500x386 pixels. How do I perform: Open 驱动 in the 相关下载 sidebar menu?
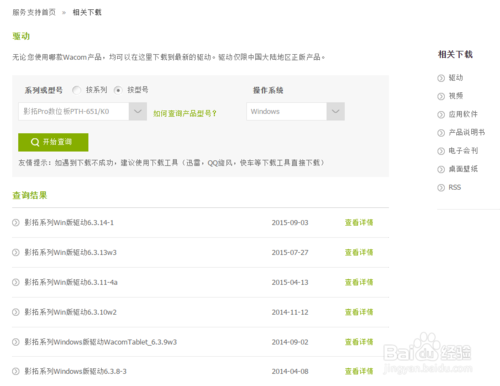456,78
